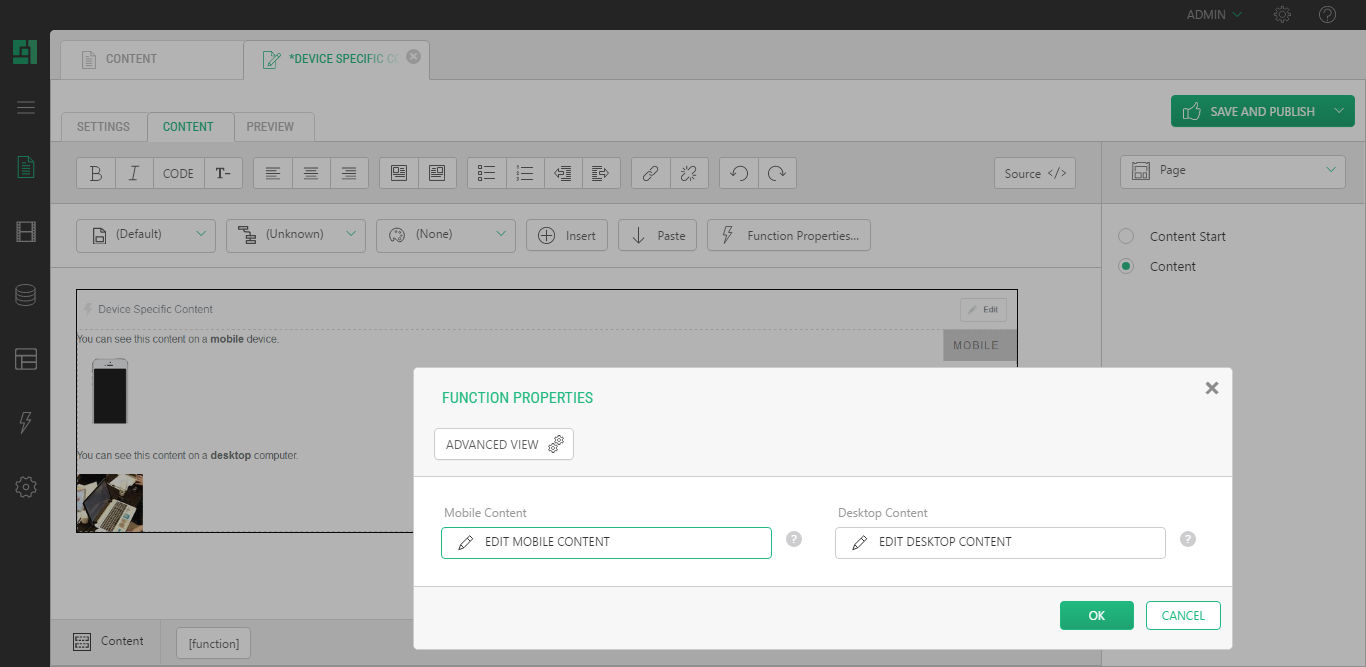1366x667 pixels.
Task: Open the Page placeholder dropdown
Action: [1232, 171]
